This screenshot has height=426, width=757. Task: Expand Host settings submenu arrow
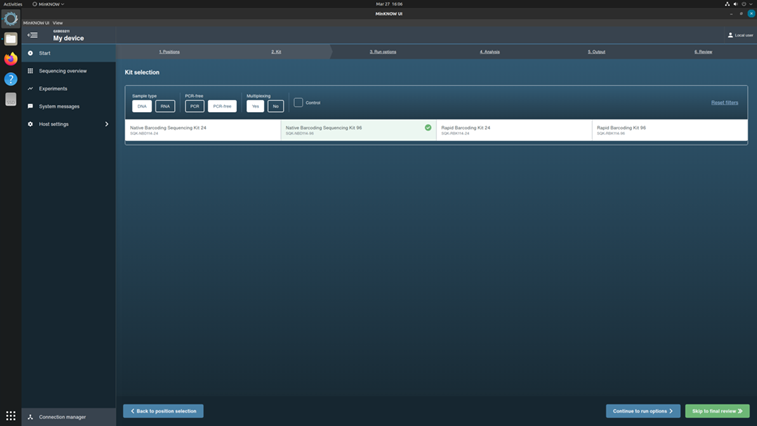pos(107,124)
